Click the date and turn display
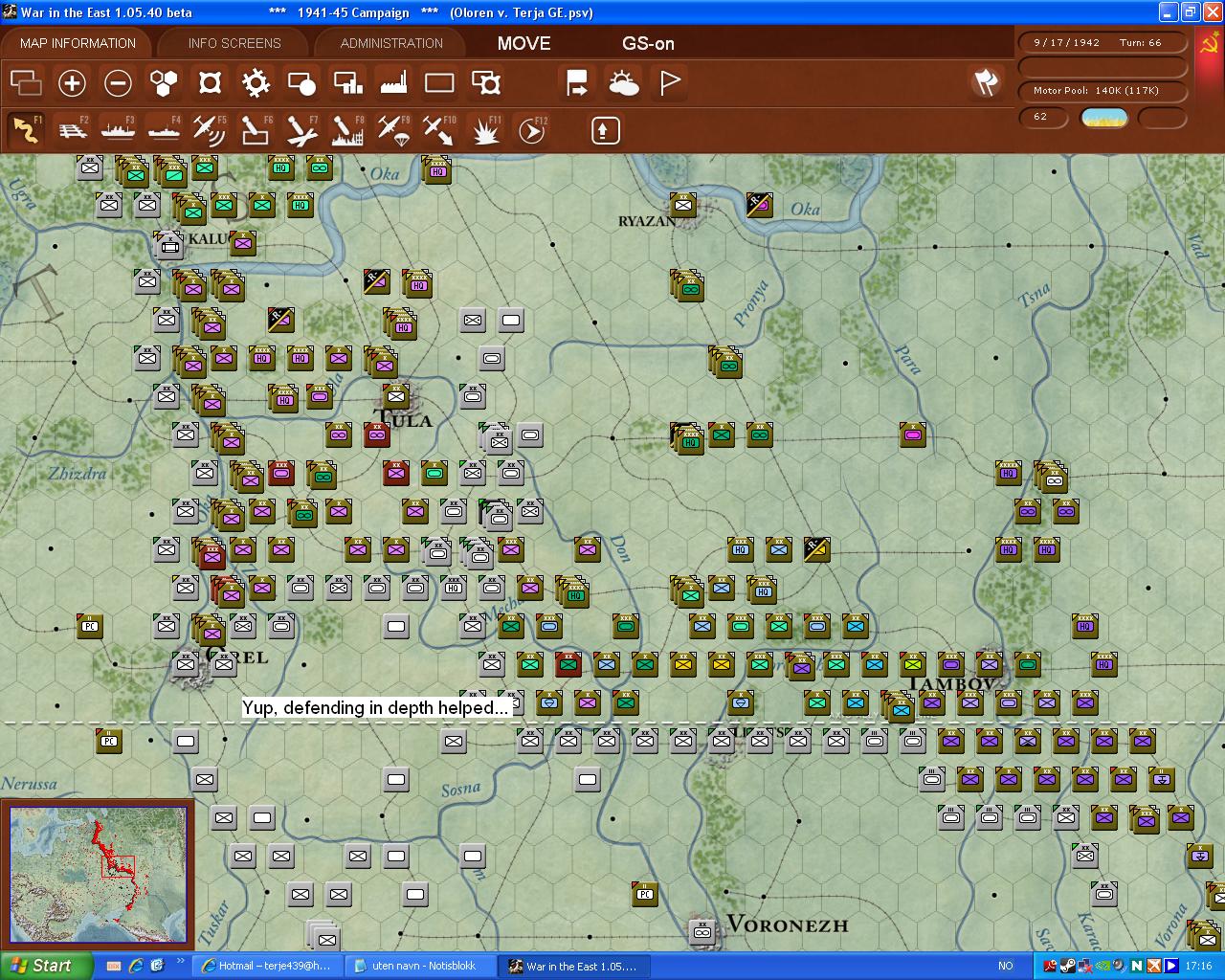 1102,43
